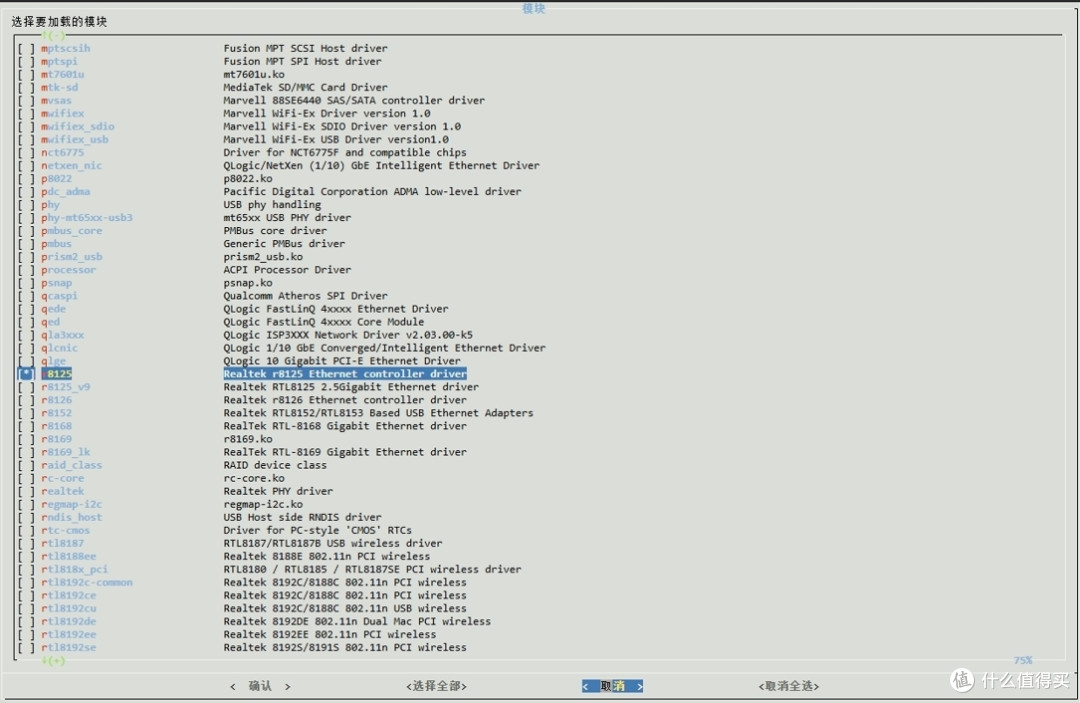Click 'QLogic 10 Gigabit PCI-E Ethernet Driver' description
This screenshot has height=703, width=1080.
click(x=342, y=361)
